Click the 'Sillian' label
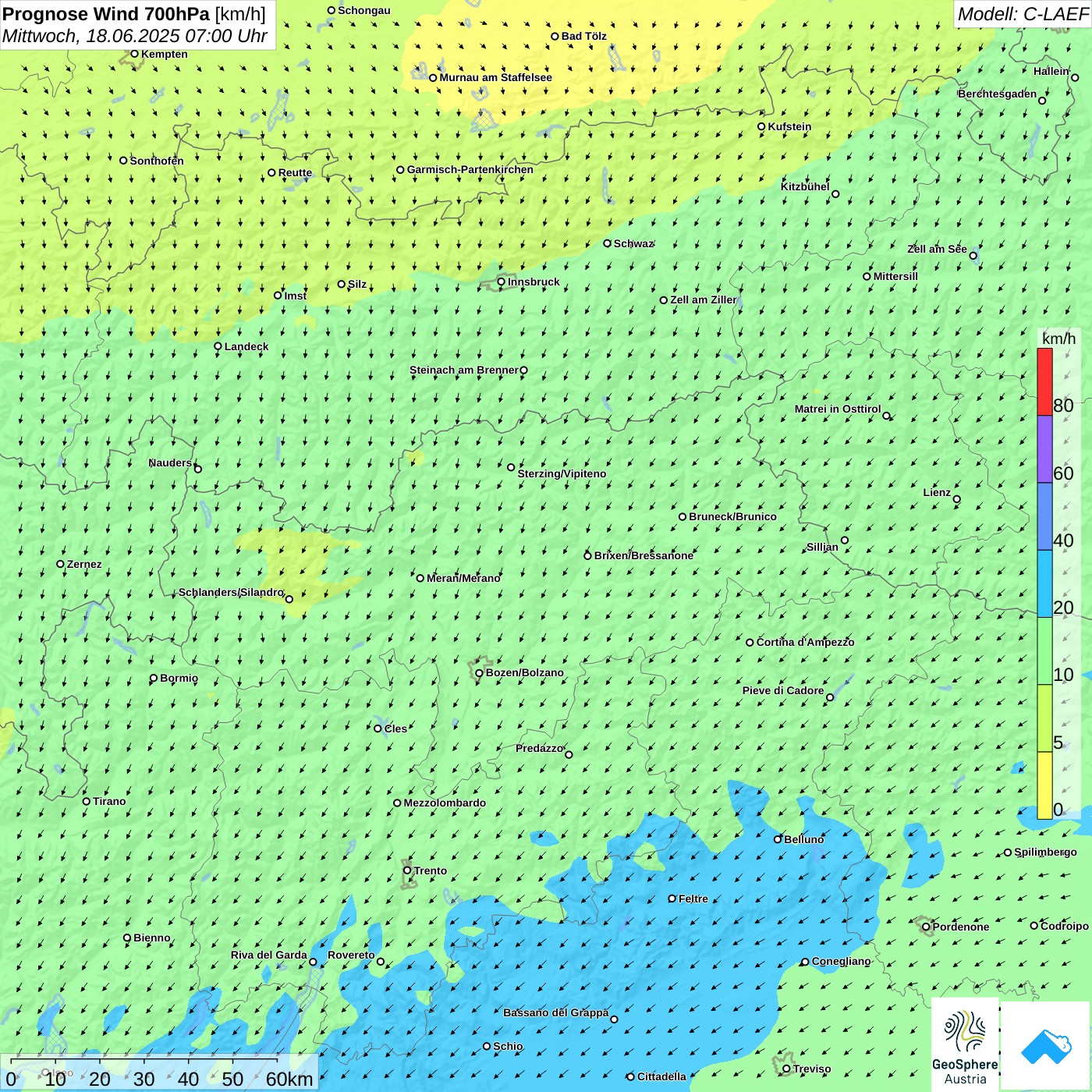1092x1092 pixels. pyautogui.click(x=822, y=547)
